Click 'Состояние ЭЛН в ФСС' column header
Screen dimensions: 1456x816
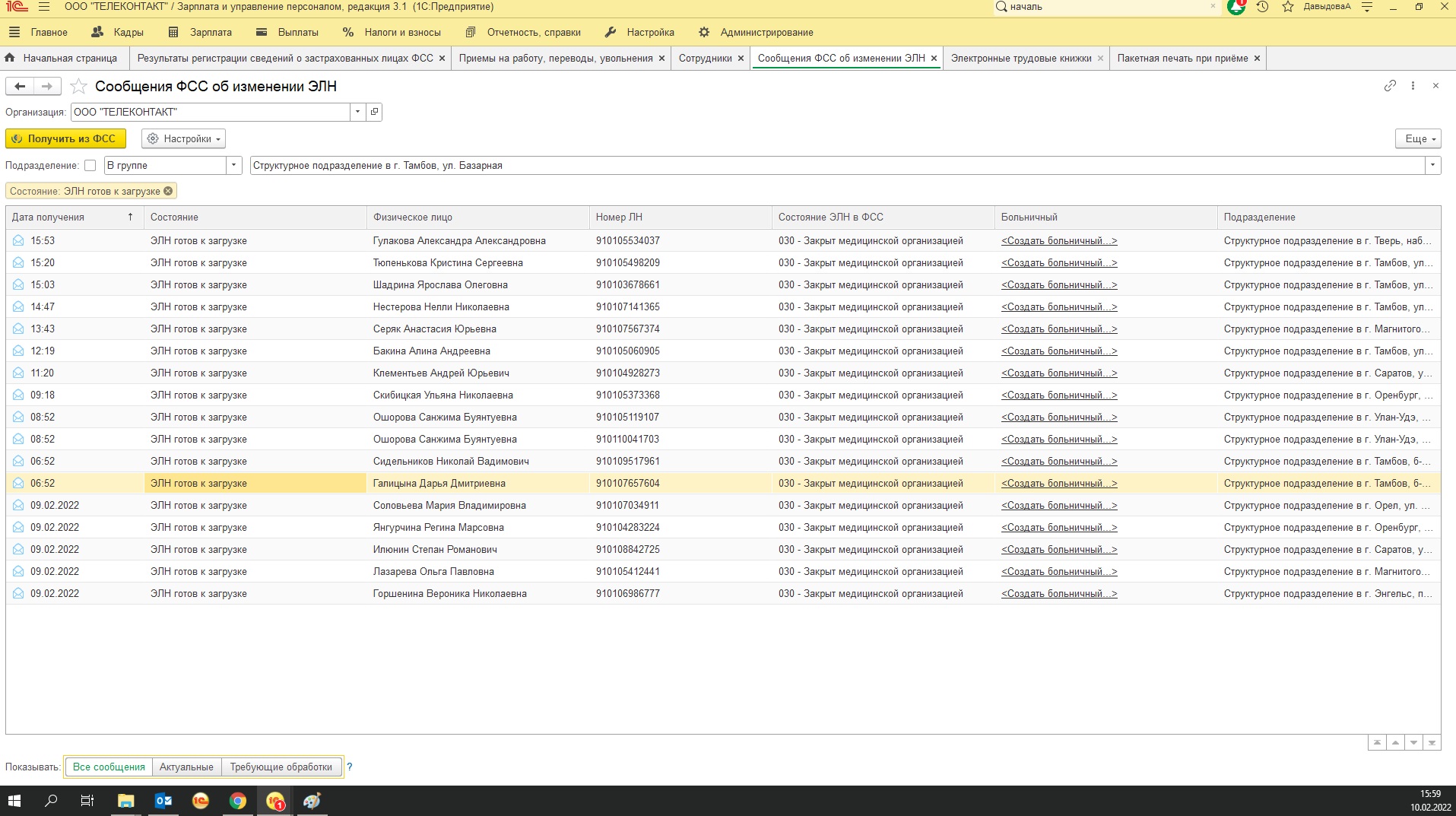[x=883, y=217]
